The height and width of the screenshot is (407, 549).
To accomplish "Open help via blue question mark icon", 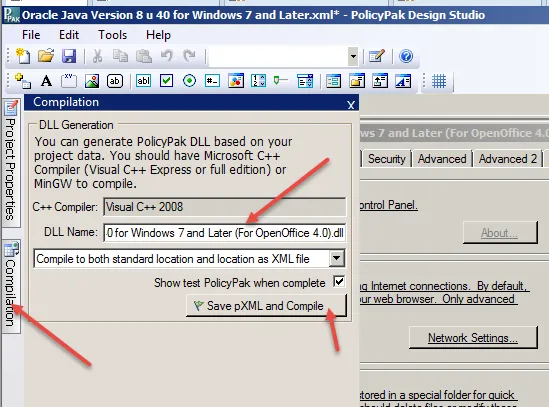I will click(406, 56).
